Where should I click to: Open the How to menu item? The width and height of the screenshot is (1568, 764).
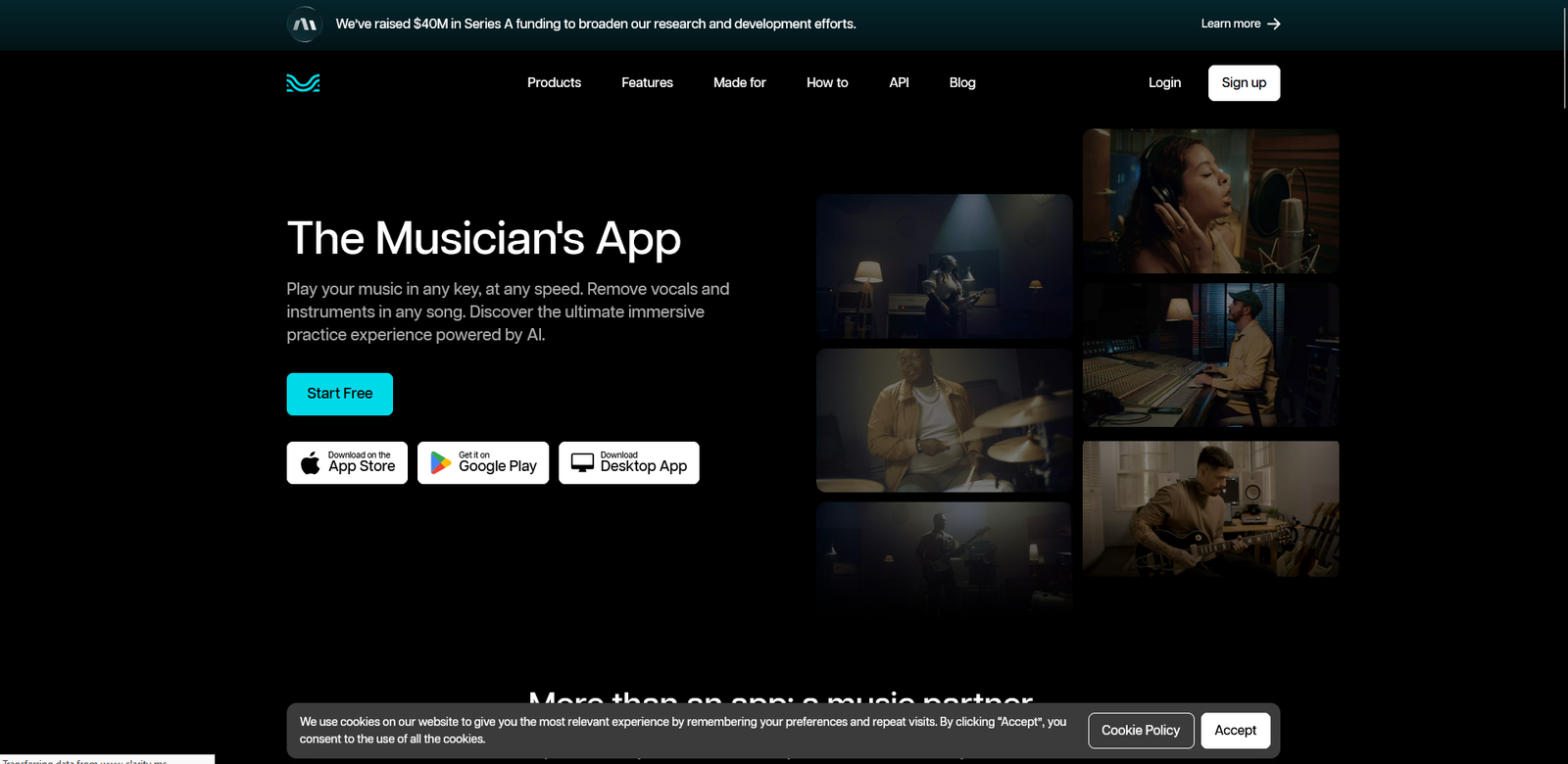click(827, 83)
